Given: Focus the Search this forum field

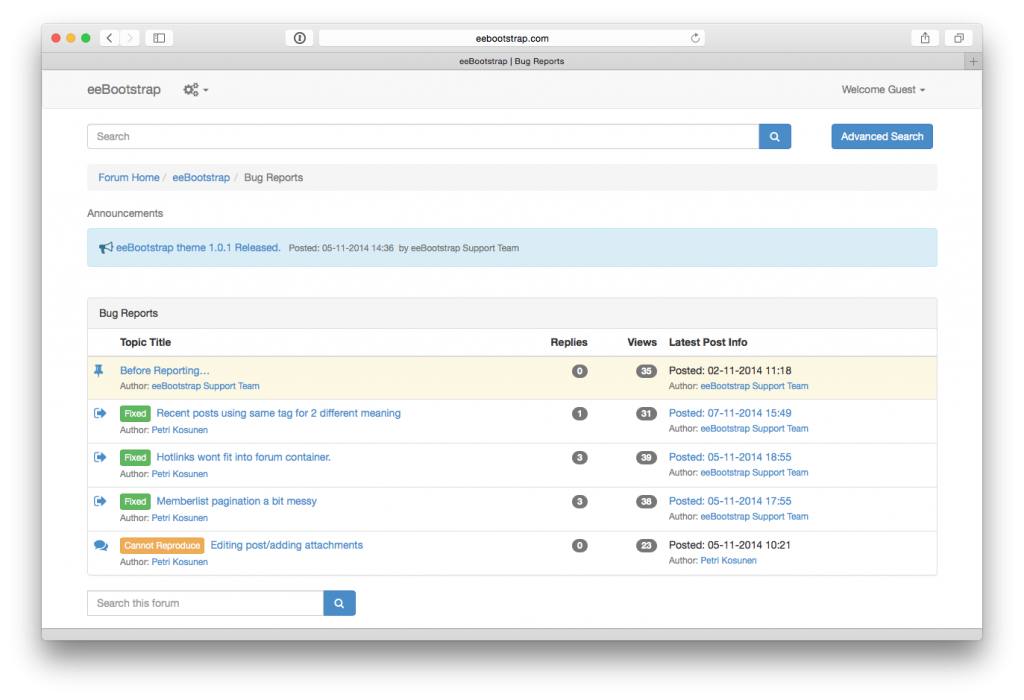Looking at the screenshot, I should click(x=205, y=603).
